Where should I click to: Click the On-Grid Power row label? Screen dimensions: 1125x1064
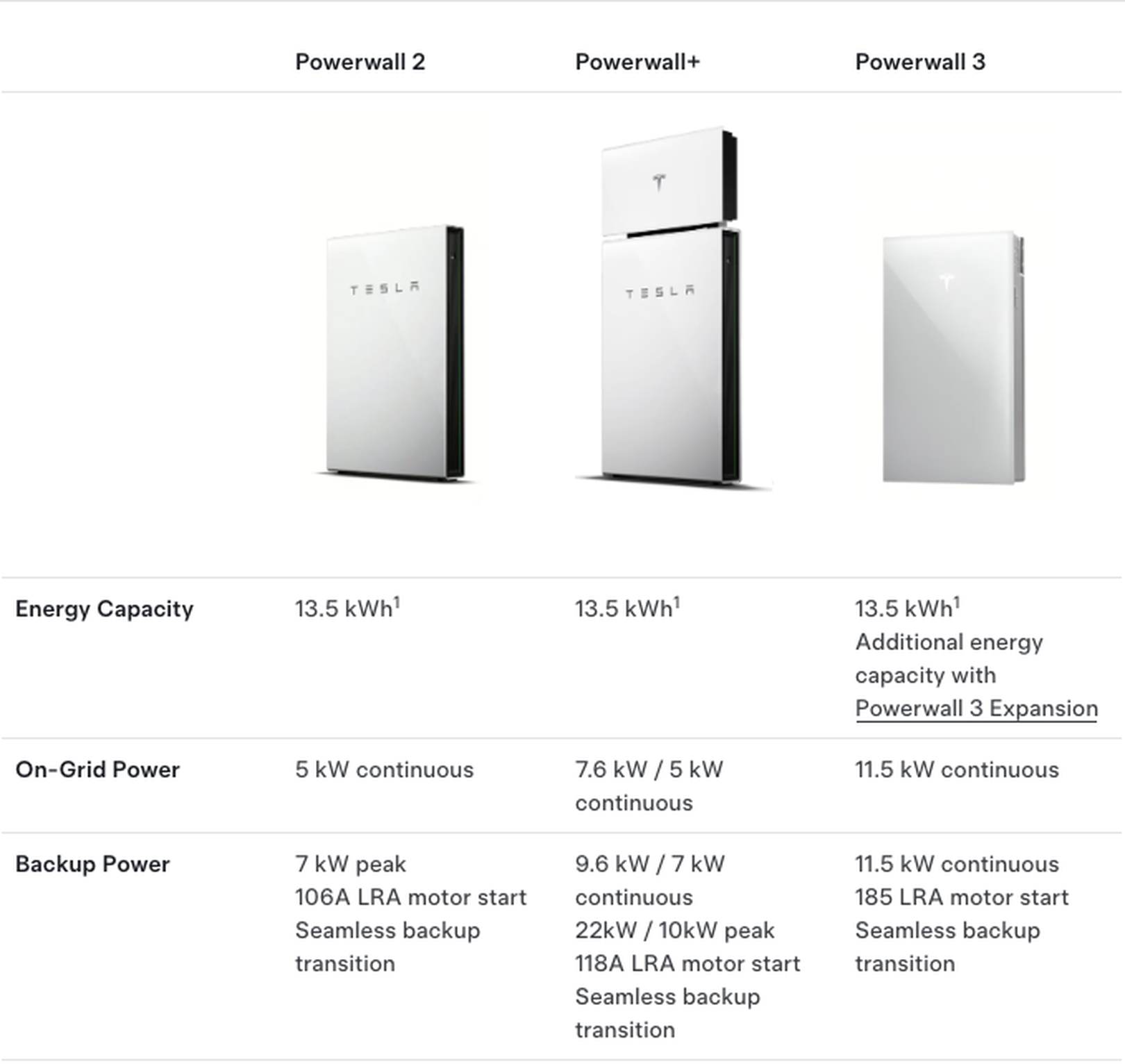pos(97,770)
